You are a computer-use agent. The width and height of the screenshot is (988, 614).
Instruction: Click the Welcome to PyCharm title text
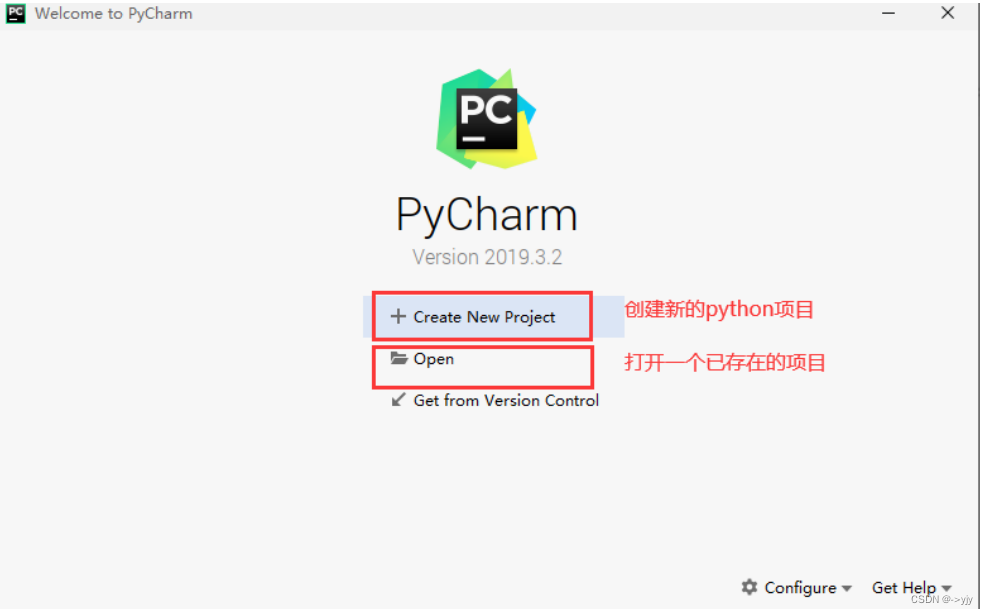tap(113, 14)
